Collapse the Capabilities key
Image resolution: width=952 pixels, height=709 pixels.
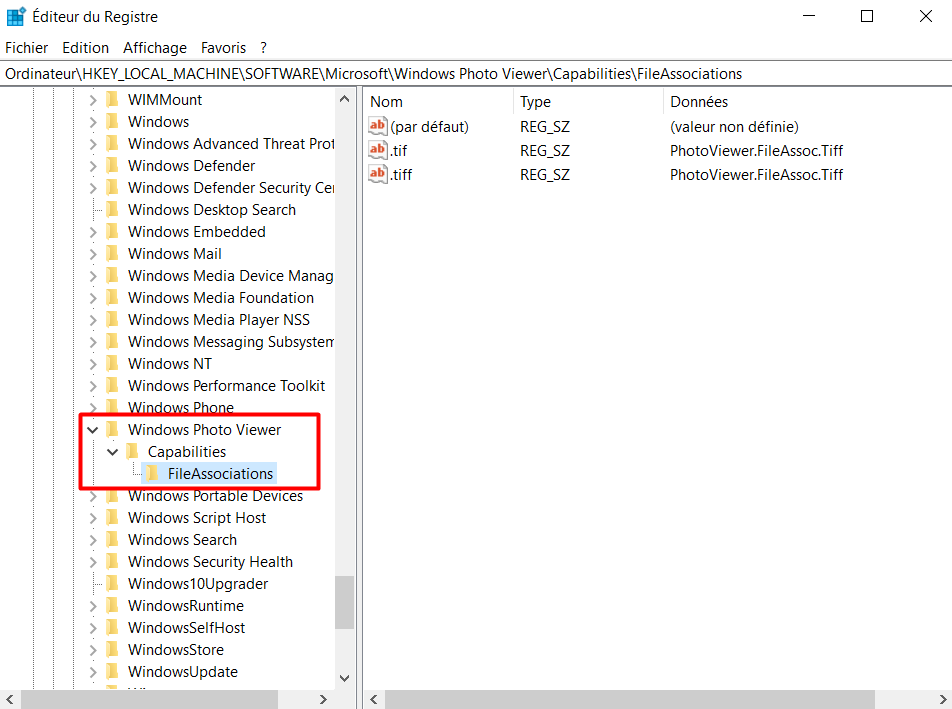click(112, 452)
